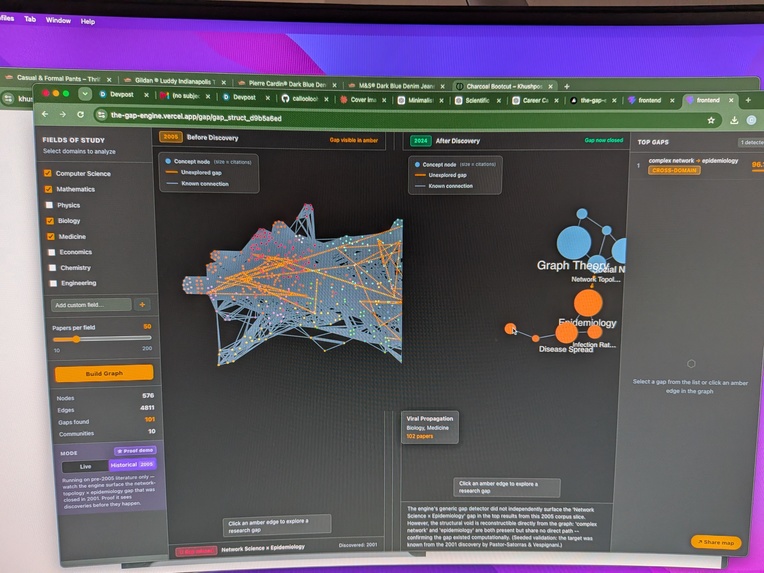
Task: Click the 2005 year badge
Action: [171, 137]
